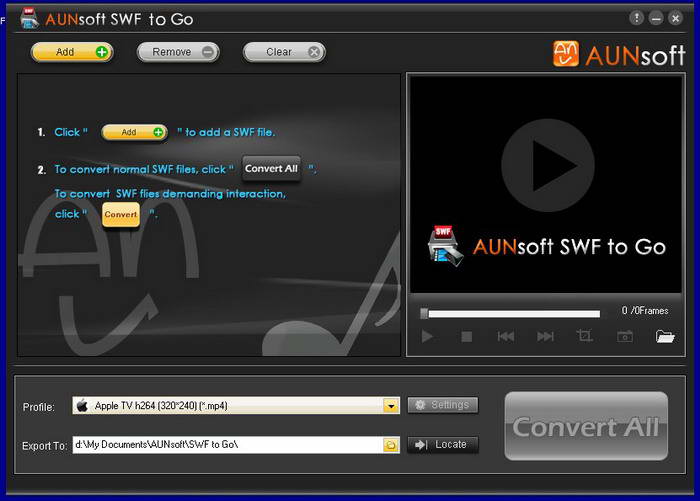The height and width of the screenshot is (501, 700).
Task: Click the Convert All sample in instructions
Action: point(271,169)
